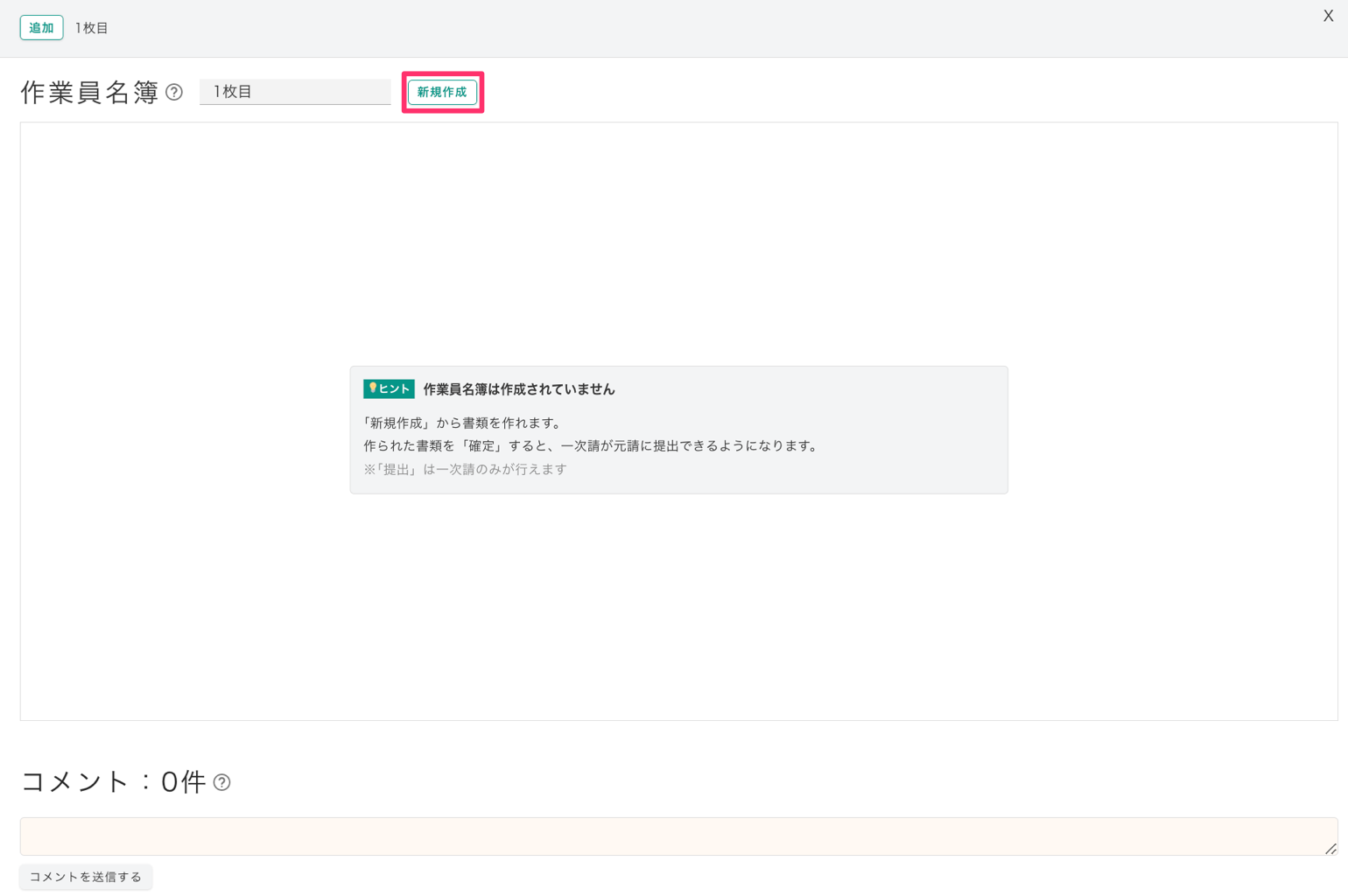Click the comment box resize handle
Screen dimensions: 1348x896
click(x=1330, y=849)
